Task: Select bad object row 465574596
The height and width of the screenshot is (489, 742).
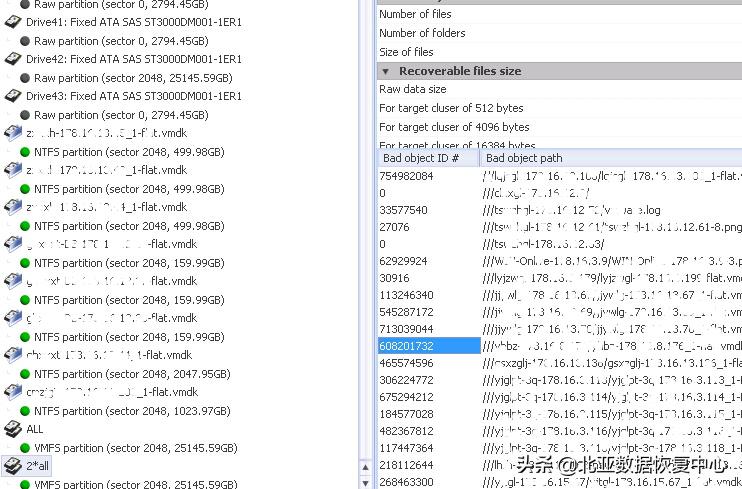Action: tap(406, 362)
